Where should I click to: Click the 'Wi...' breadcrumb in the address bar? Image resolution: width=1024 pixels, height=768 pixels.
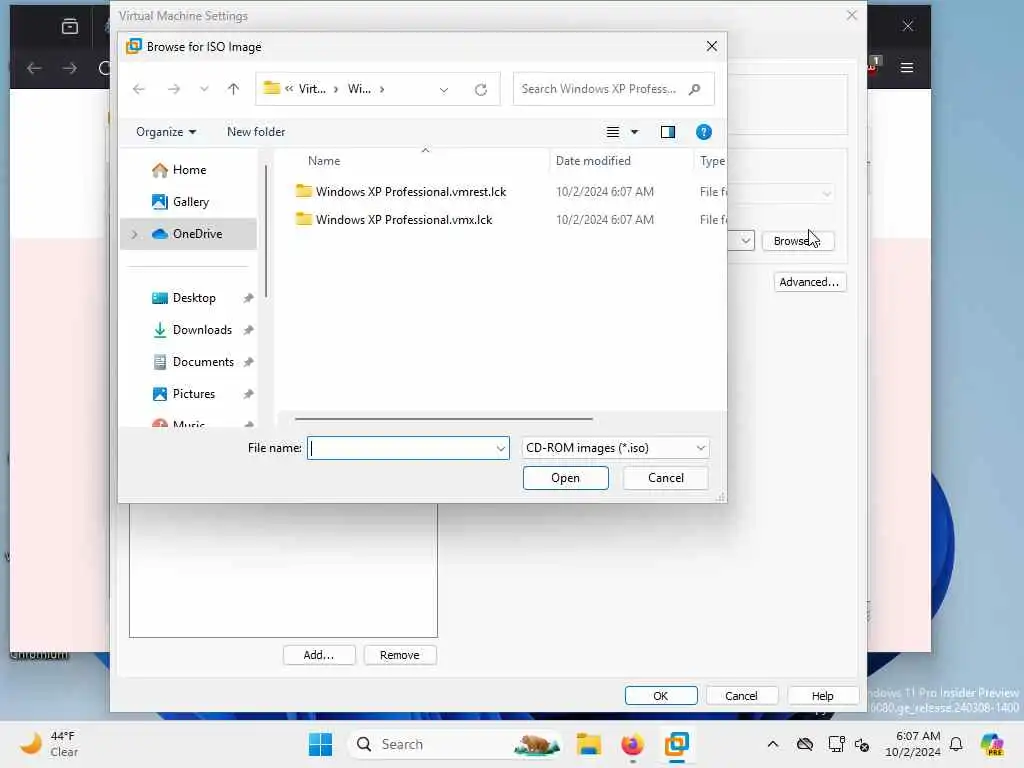tap(359, 89)
